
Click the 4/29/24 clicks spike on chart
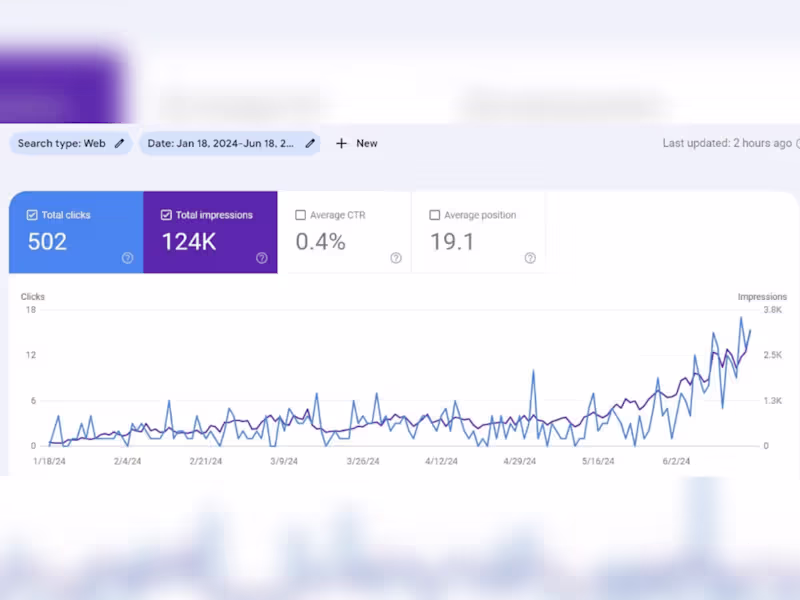click(533, 371)
